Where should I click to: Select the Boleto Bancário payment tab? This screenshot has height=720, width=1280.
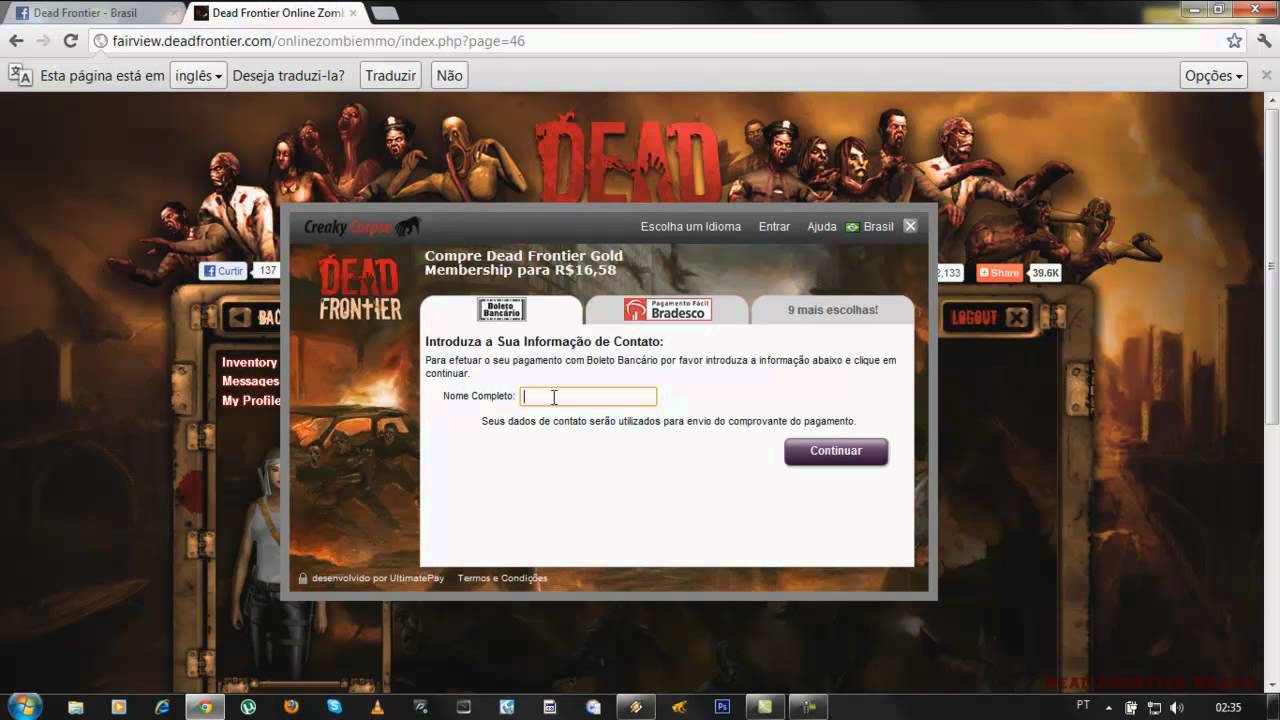pos(501,310)
